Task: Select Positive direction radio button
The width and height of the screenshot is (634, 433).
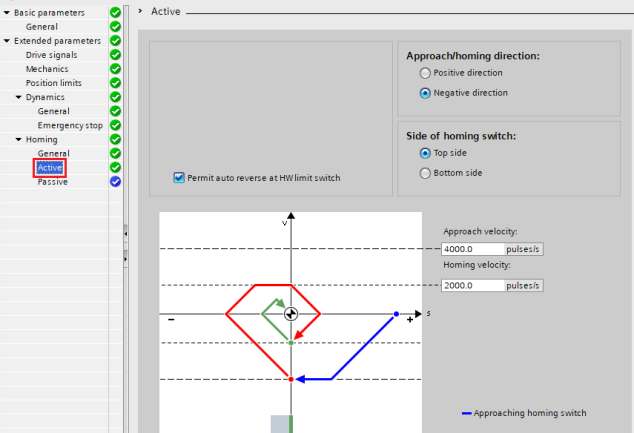Action: pos(425,73)
